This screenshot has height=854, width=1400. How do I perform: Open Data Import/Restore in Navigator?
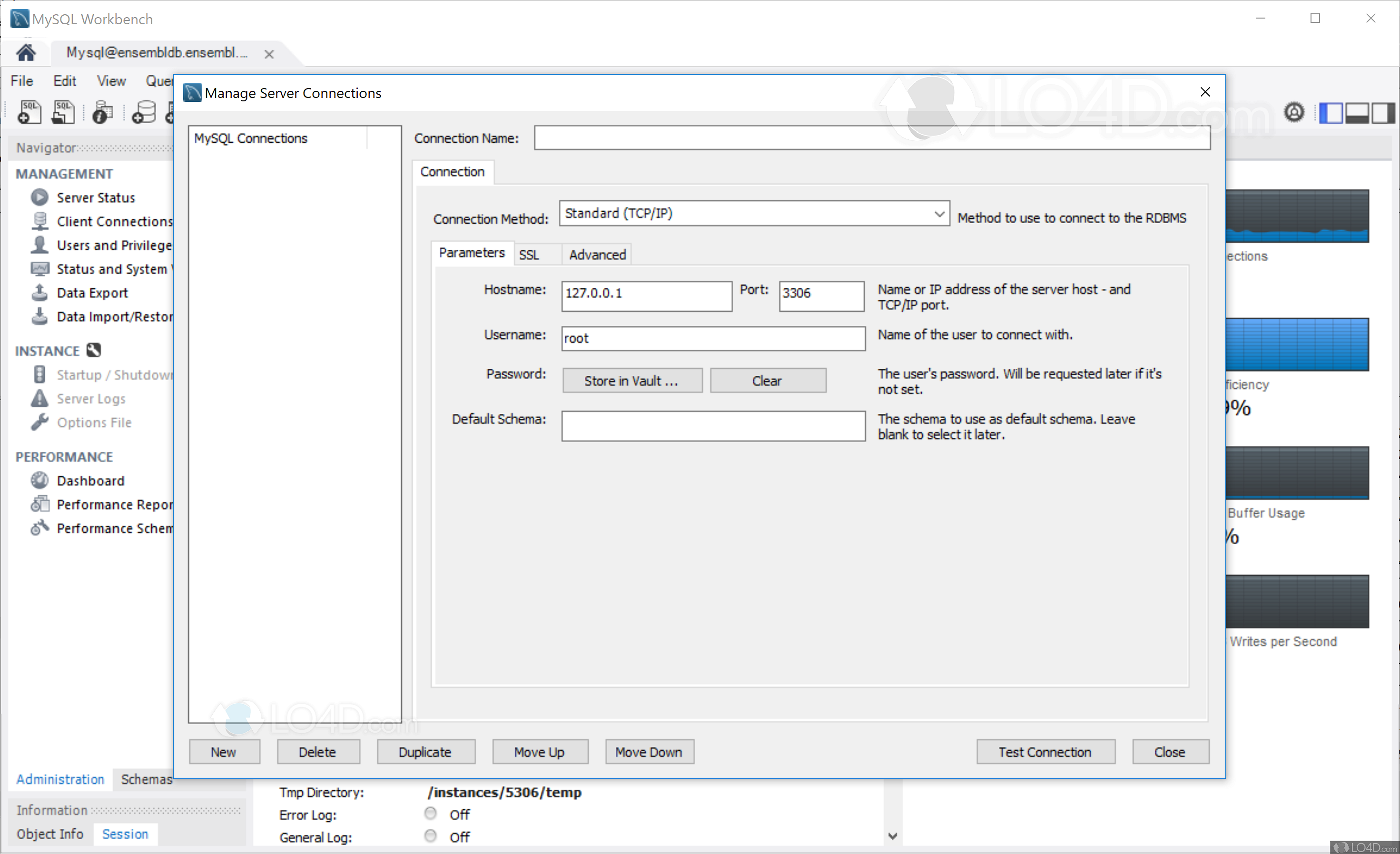click(101, 317)
